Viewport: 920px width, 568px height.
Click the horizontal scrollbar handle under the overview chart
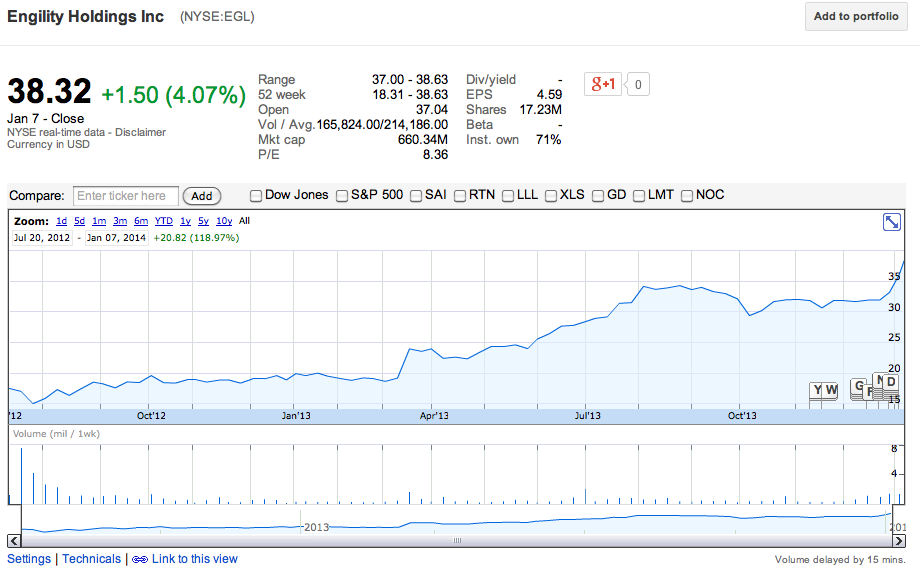pyautogui.click(x=457, y=541)
